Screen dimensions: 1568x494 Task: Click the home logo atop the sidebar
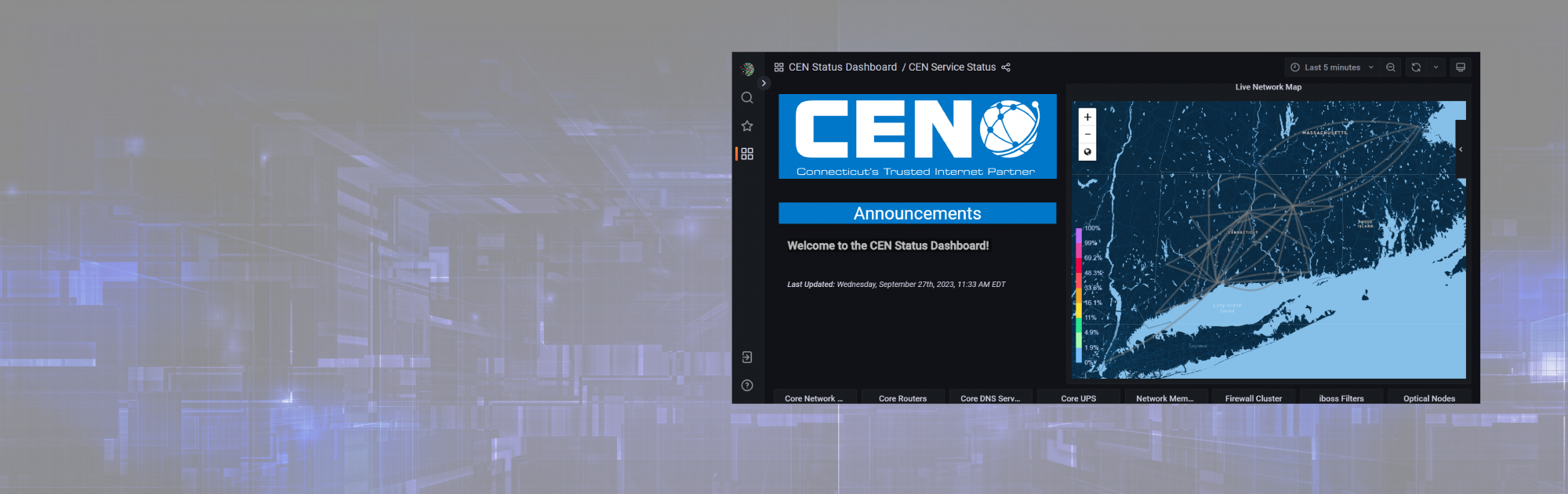(x=747, y=69)
